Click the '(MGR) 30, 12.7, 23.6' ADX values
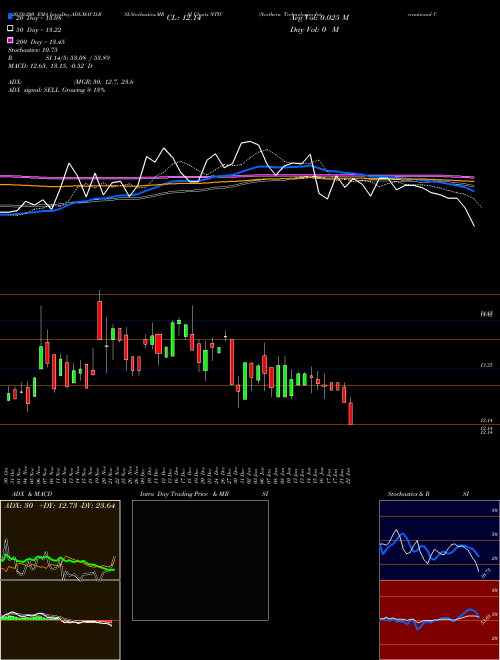 pyautogui.click(x=104, y=82)
